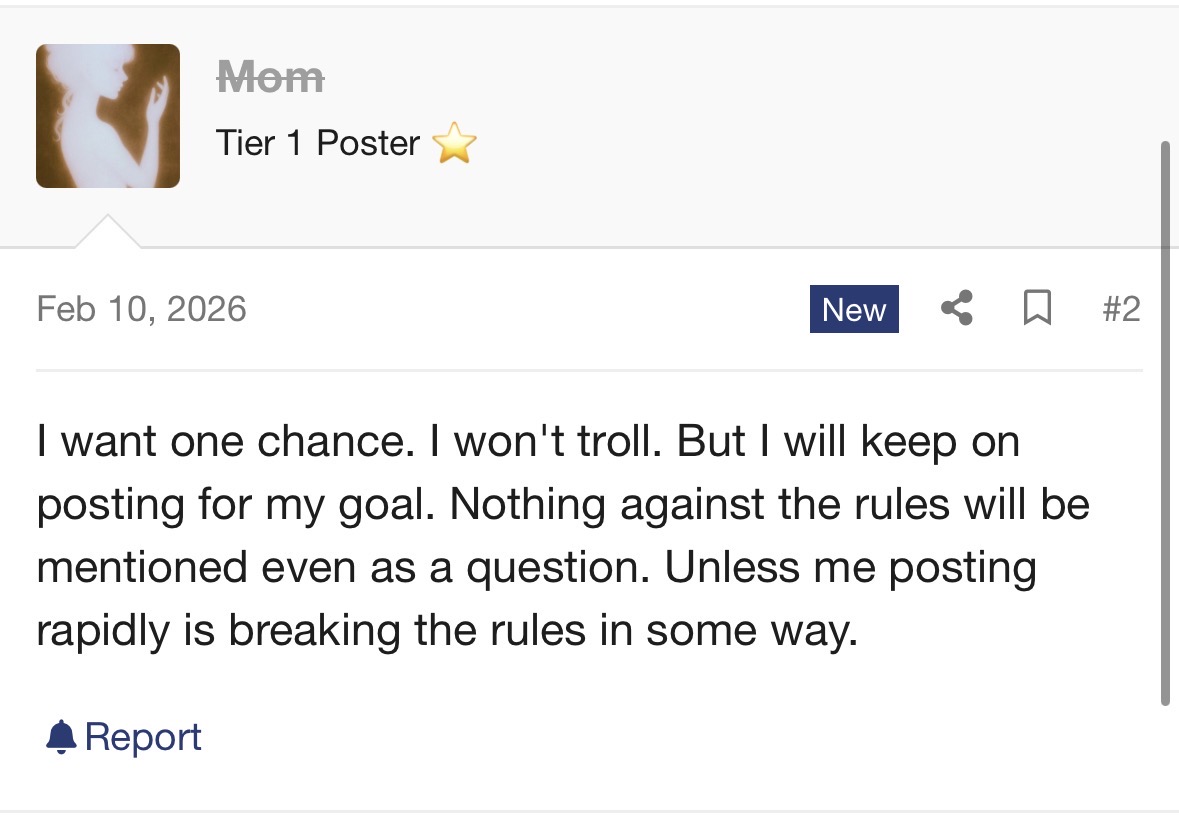
Task: Click the share icon on post #2
Action: (957, 309)
